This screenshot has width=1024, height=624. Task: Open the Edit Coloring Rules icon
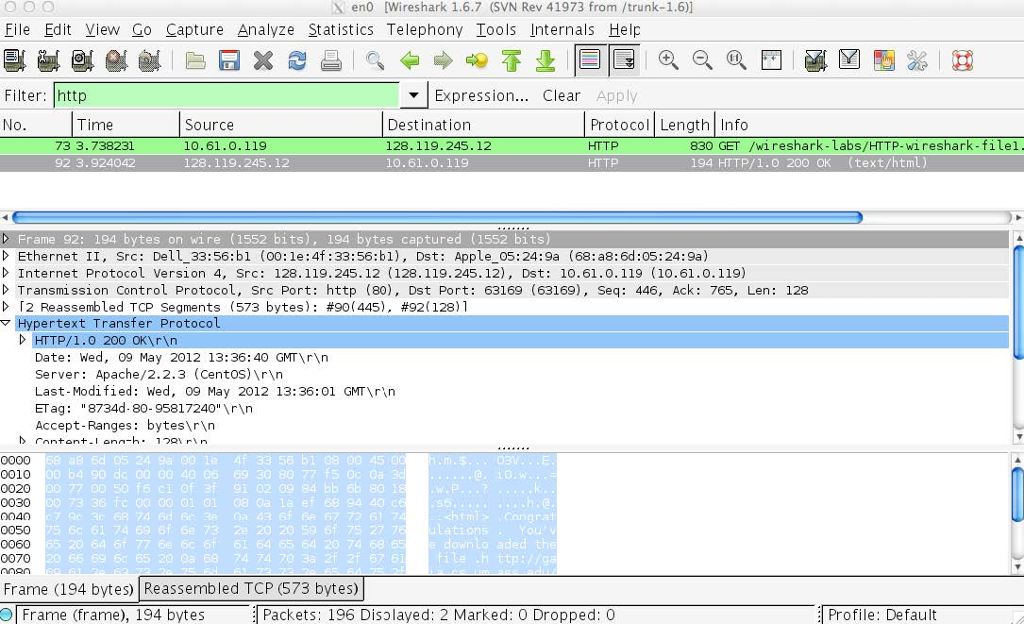[x=883, y=60]
